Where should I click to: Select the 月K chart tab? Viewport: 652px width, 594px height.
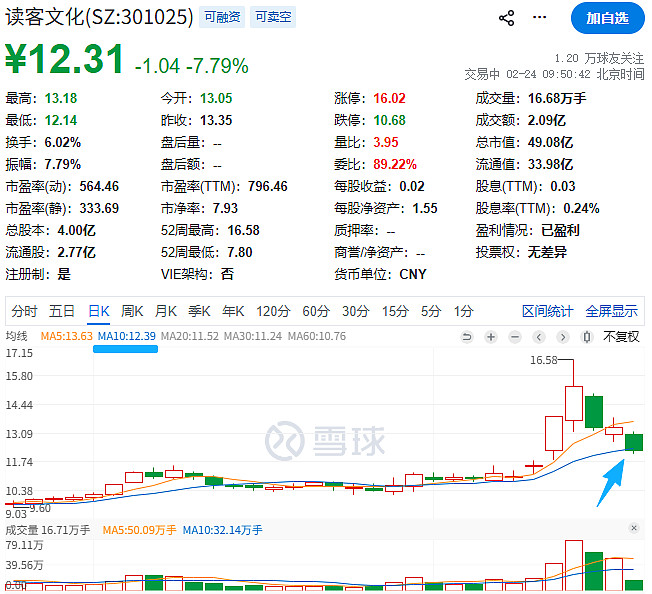click(x=165, y=311)
